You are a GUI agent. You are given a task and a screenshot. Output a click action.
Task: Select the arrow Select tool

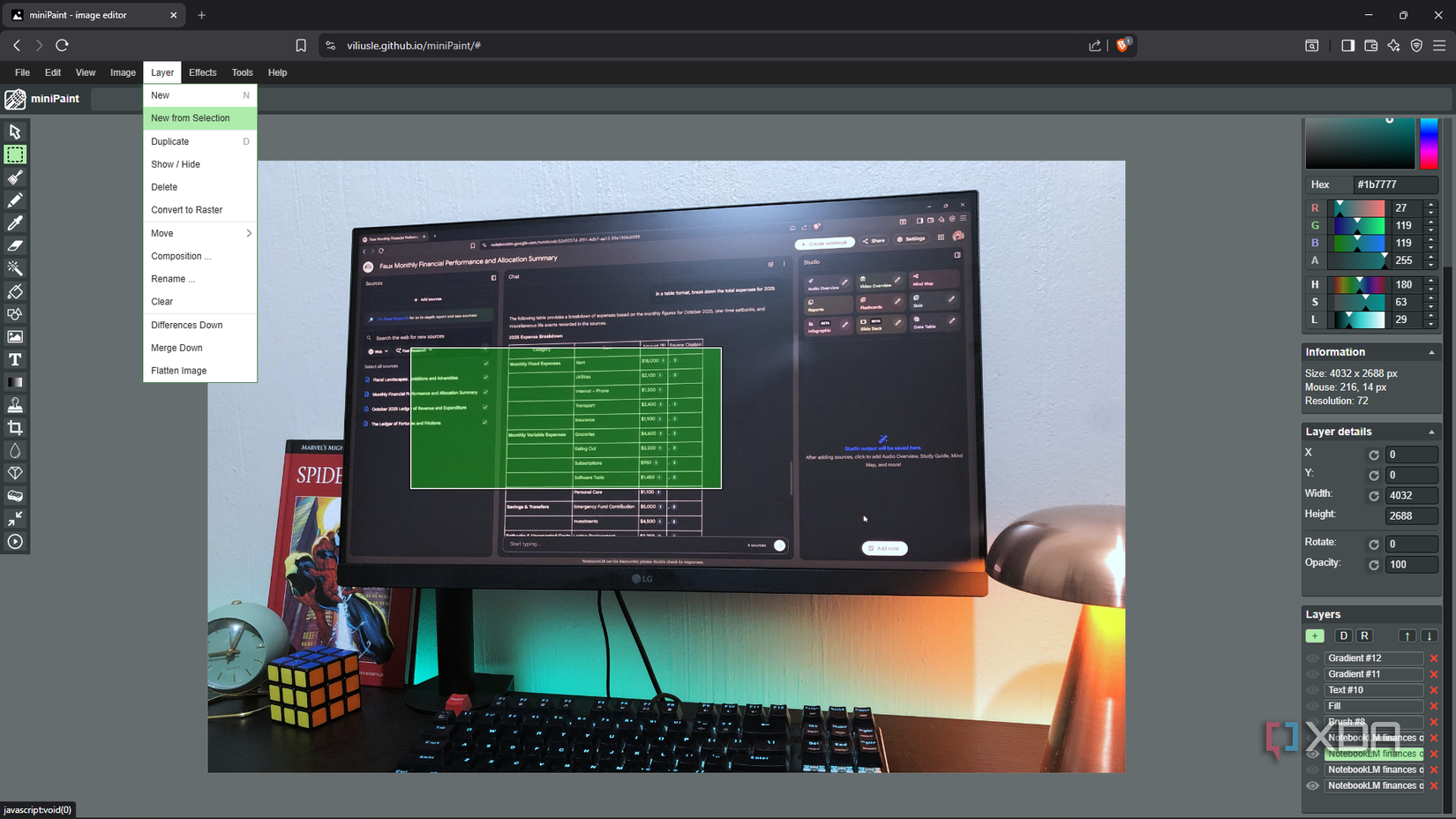pyautogui.click(x=15, y=131)
